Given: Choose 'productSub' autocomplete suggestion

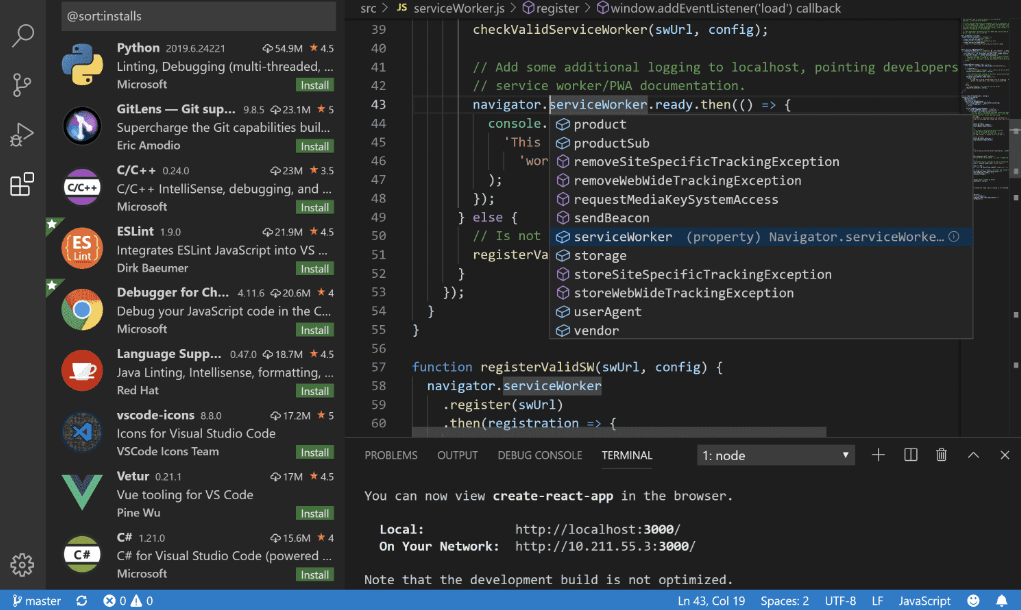Looking at the screenshot, I should pyautogui.click(x=761, y=143).
